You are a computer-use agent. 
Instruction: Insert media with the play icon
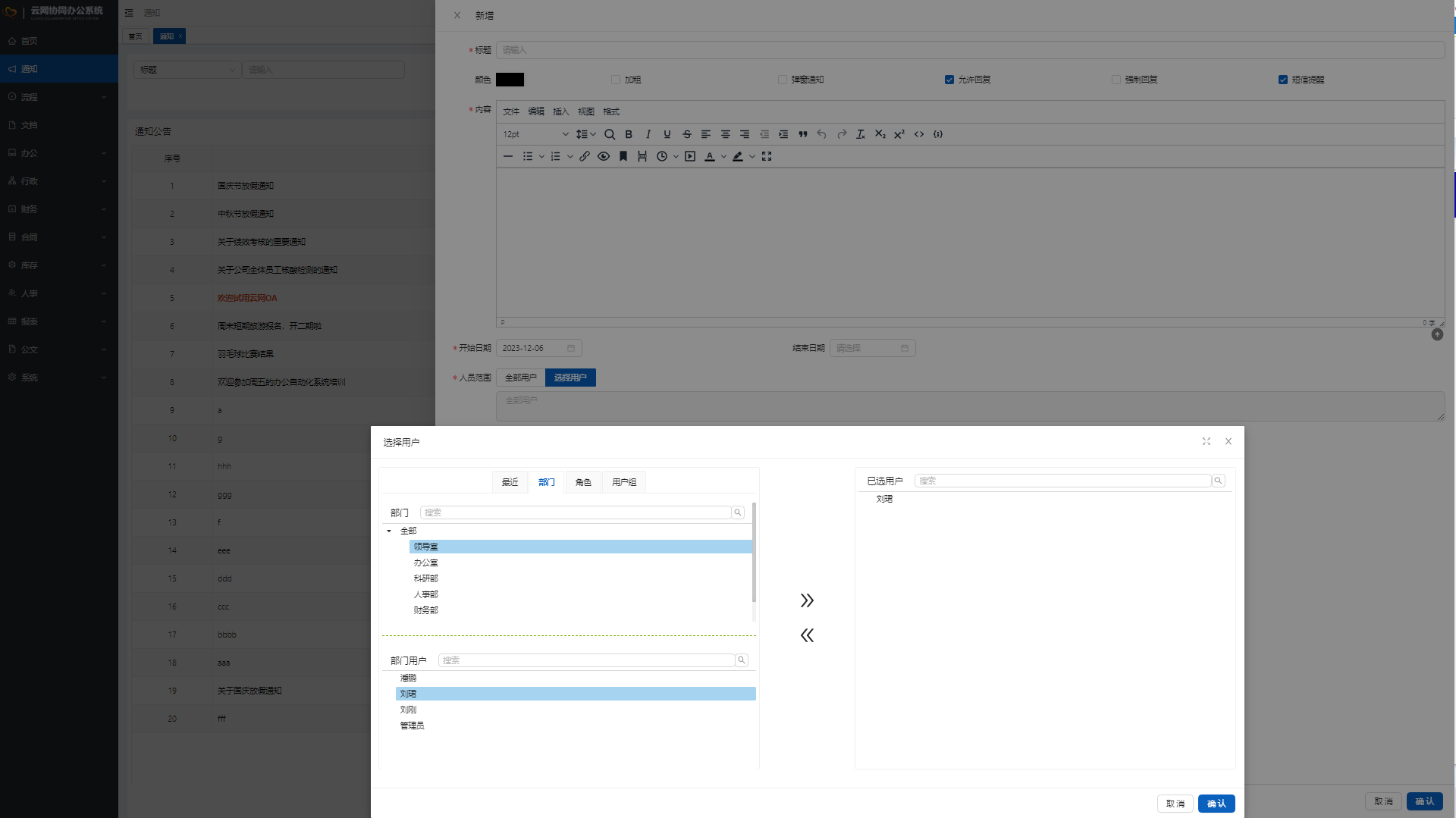[x=690, y=156]
